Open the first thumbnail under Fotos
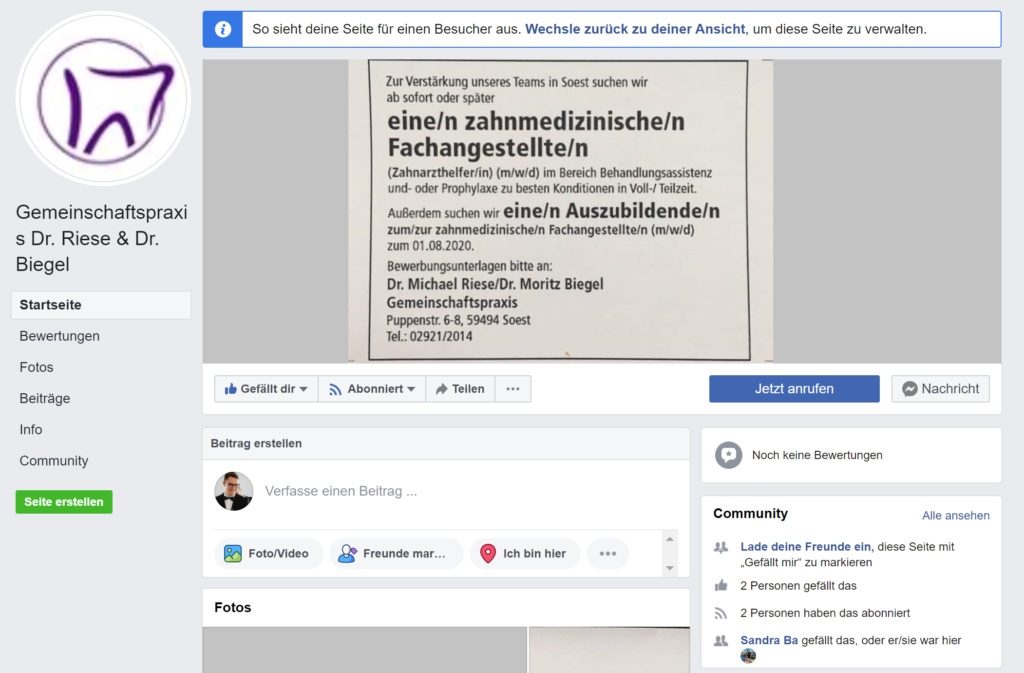This screenshot has width=1024, height=673. (364, 650)
